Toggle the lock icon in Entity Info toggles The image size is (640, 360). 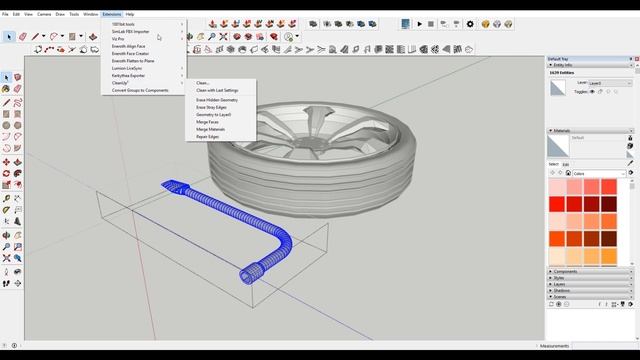(600, 92)
